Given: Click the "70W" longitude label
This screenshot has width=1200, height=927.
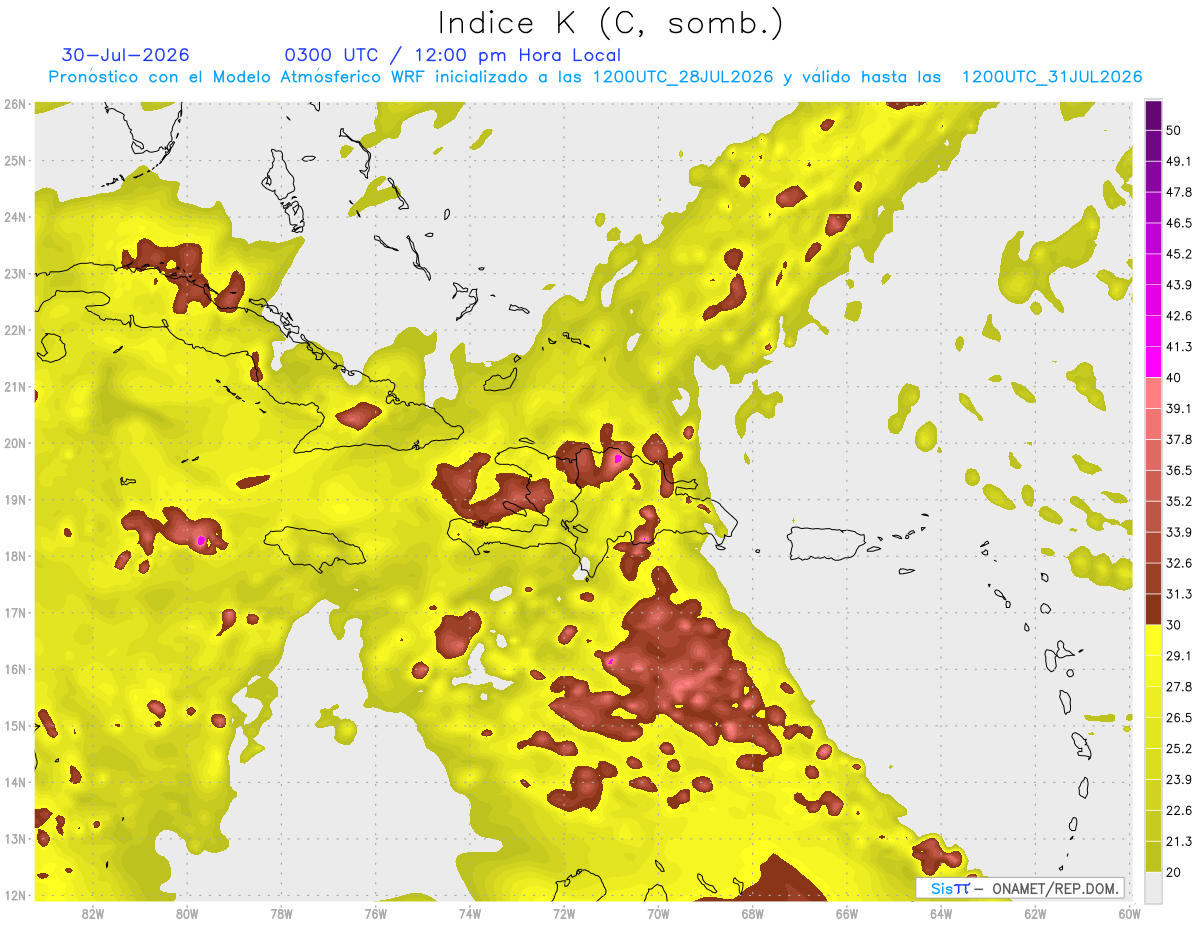Looking at the screenshot, I should pos(658,914).
